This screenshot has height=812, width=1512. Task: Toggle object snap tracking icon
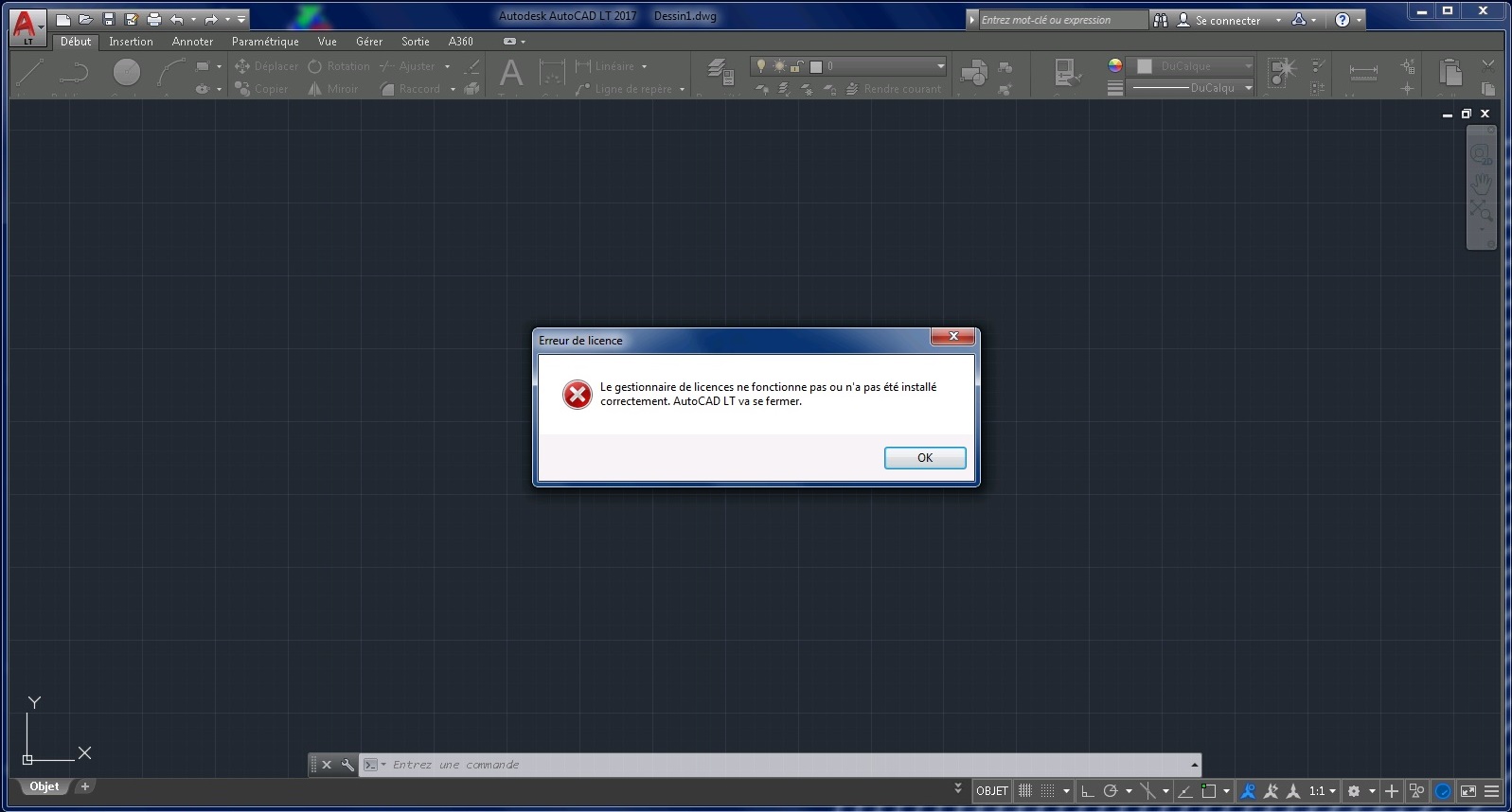1184,791
